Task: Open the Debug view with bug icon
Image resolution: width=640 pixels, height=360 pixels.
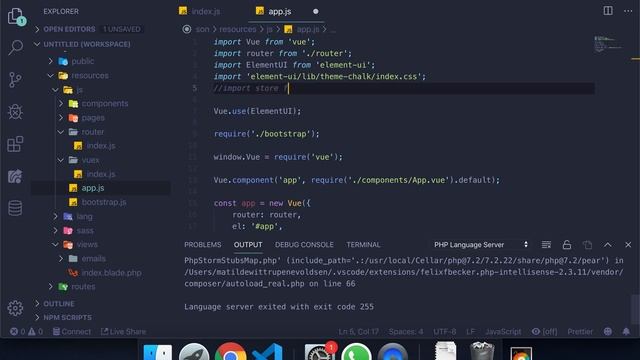Action: click(x=16, y=111)
